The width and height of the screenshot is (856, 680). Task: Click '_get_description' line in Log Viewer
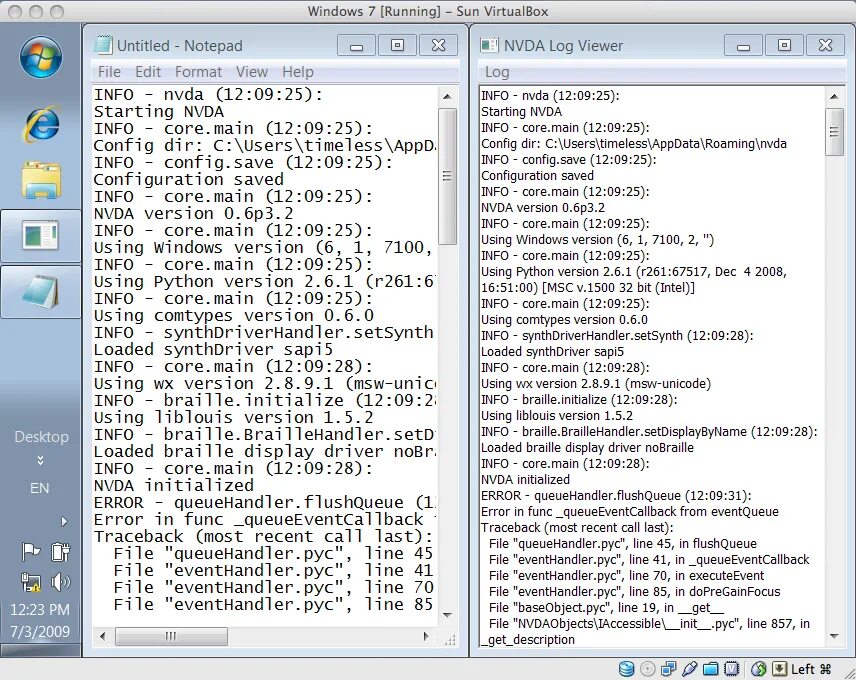[528, 640]
